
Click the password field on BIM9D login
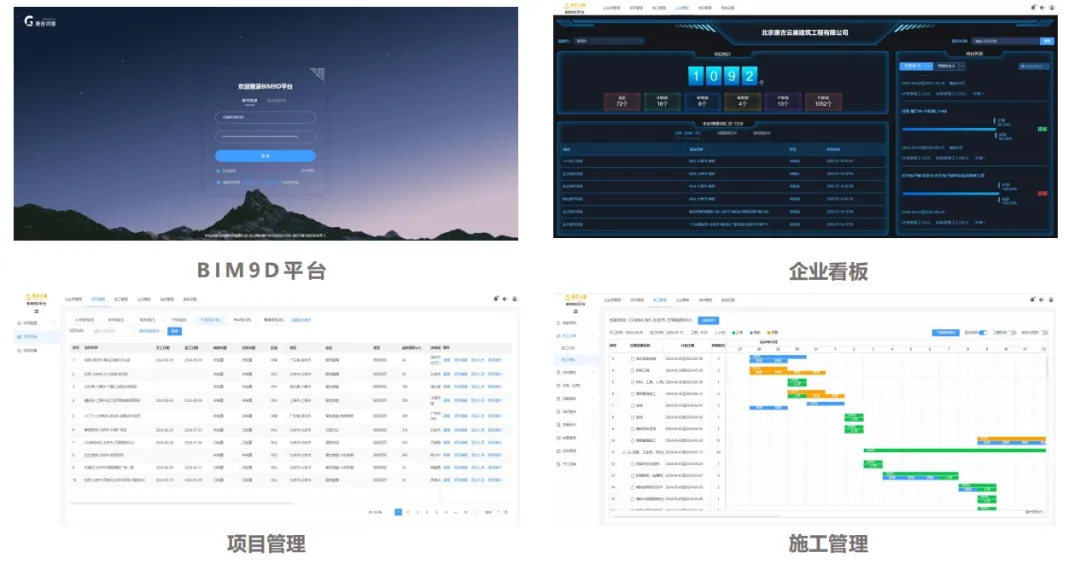[265, 136]
